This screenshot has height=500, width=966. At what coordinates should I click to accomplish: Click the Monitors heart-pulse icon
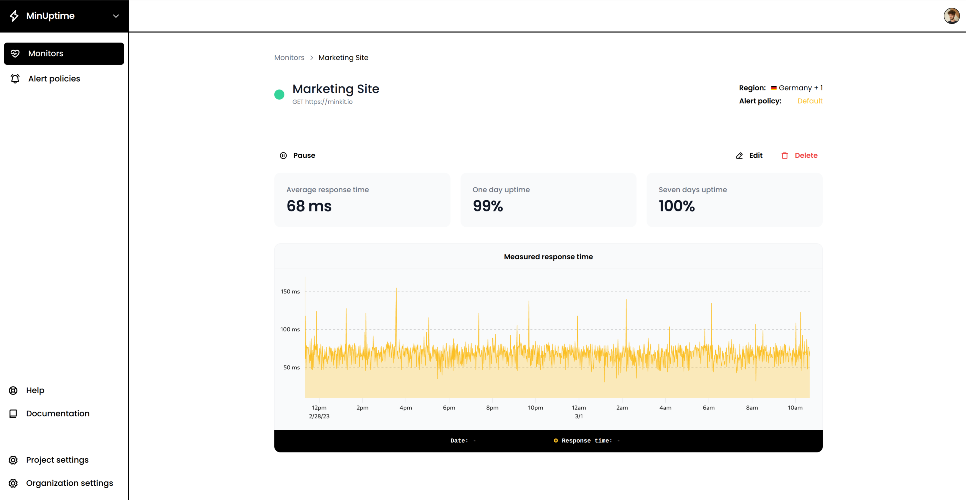click(x=15, y=53)
